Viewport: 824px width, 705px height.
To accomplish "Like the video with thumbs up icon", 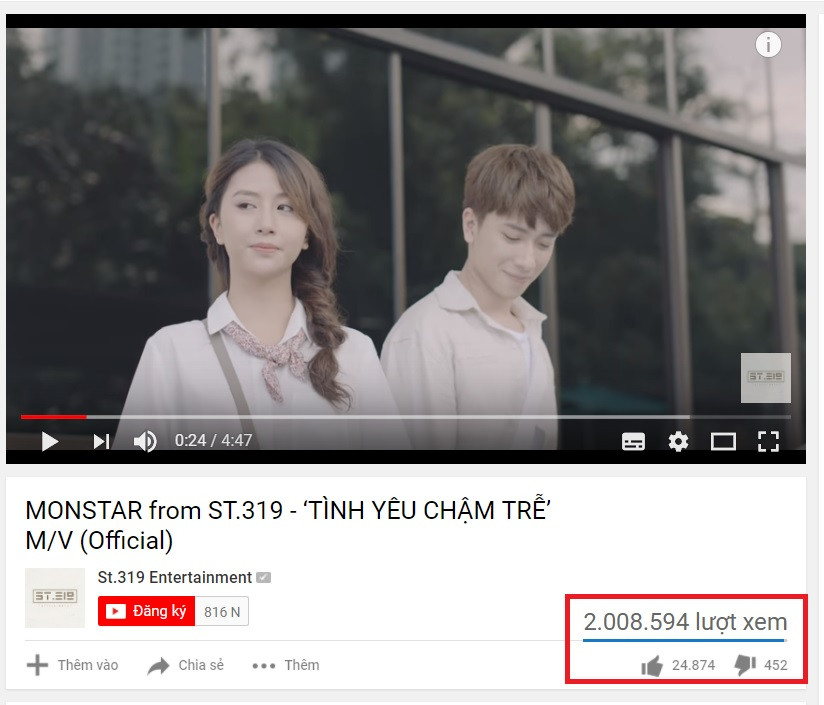I will pos(652,666).
